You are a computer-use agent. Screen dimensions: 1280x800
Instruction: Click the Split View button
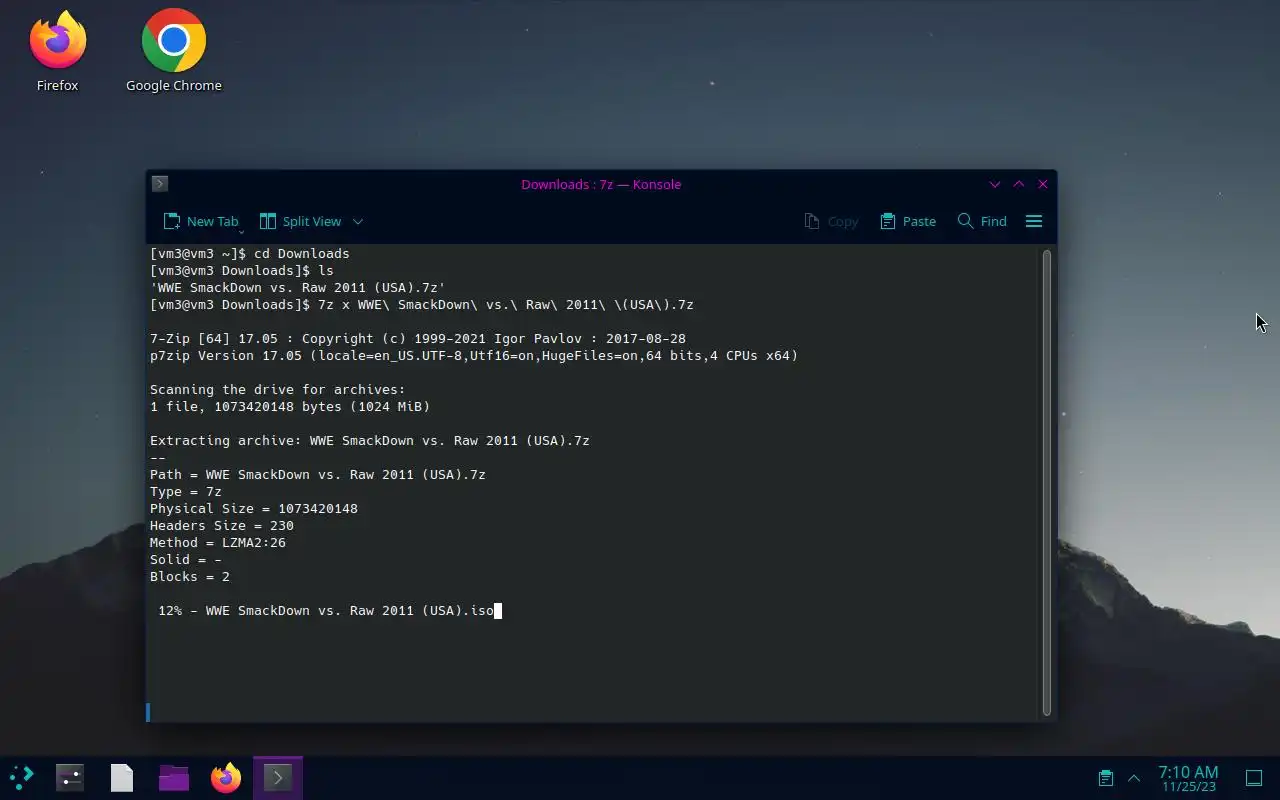coord(301,221)
